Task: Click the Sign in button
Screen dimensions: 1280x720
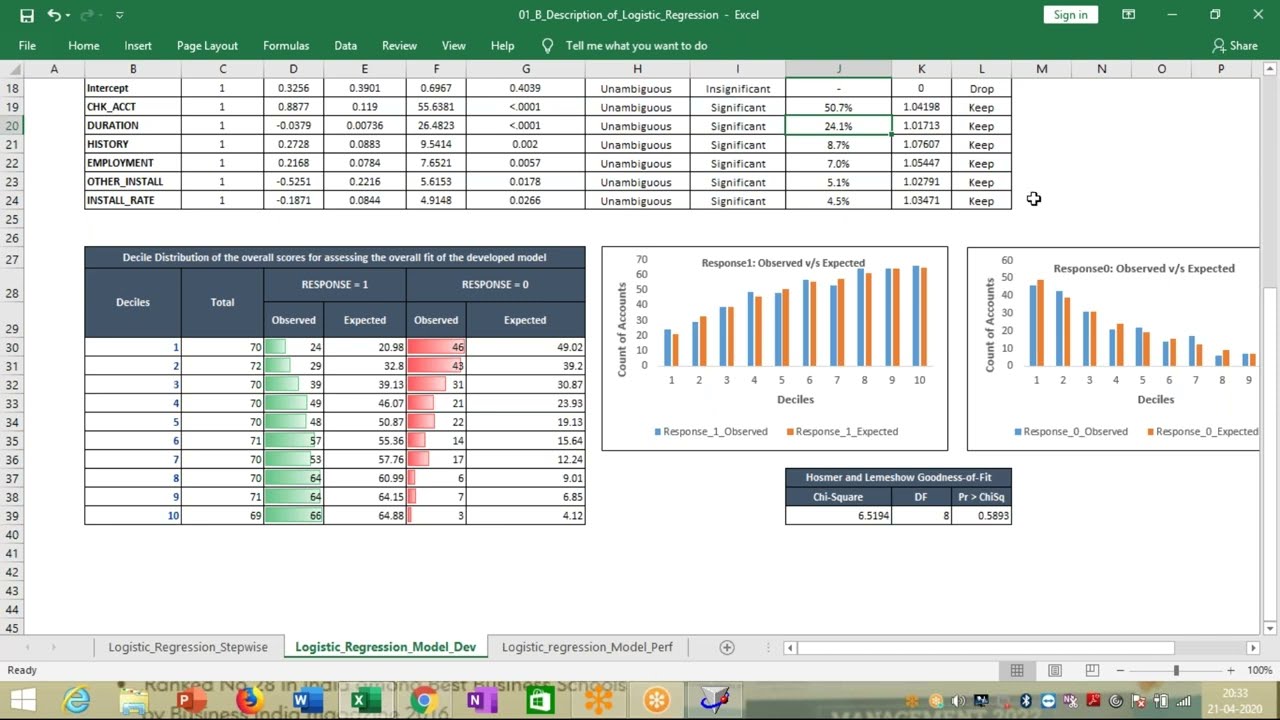Action: tap(1070, 15)
